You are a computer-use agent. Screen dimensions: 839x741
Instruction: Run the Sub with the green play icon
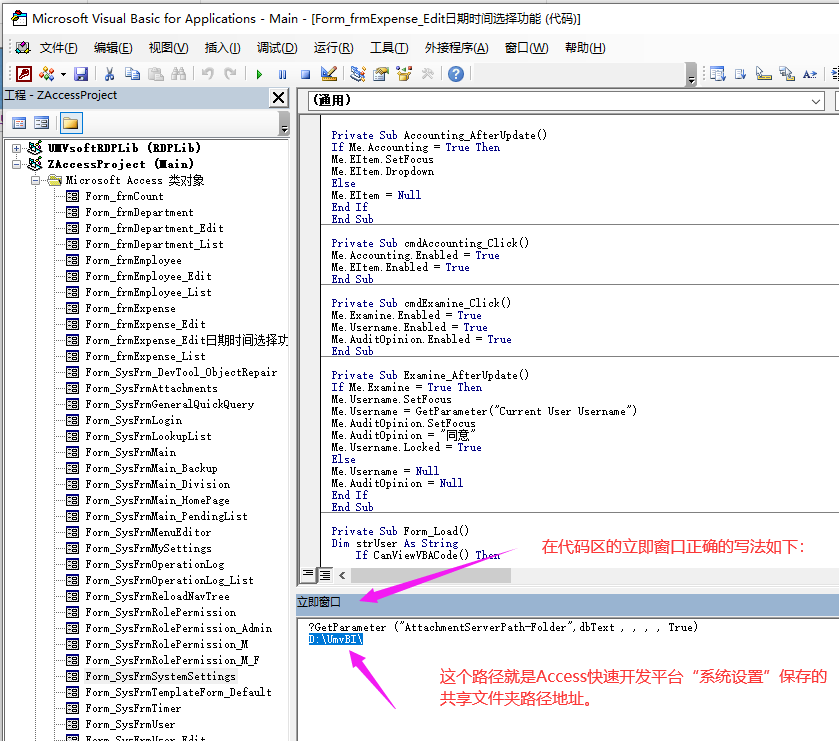[260, 74]
